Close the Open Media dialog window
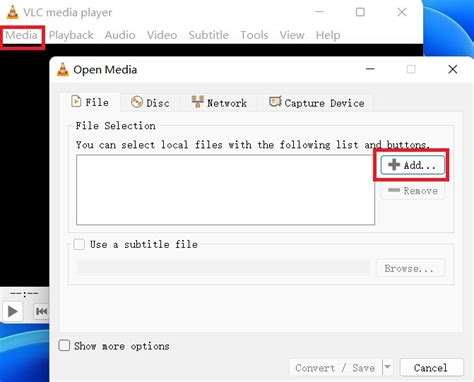 [x=452, y=69]
